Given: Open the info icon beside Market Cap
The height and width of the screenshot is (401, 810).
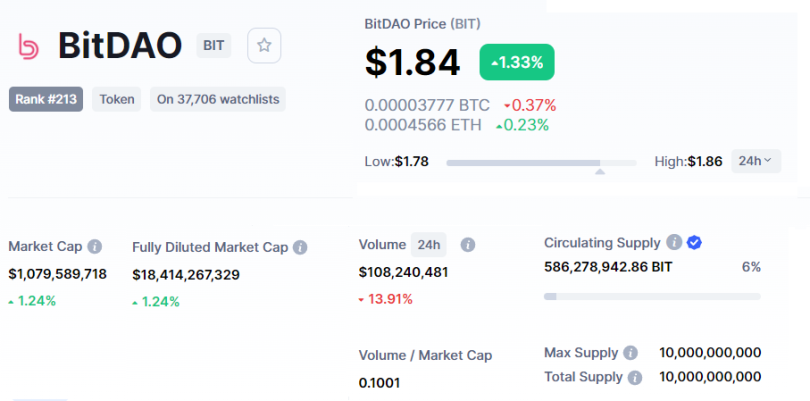Looking at the screenshot, I should point(95,246).
